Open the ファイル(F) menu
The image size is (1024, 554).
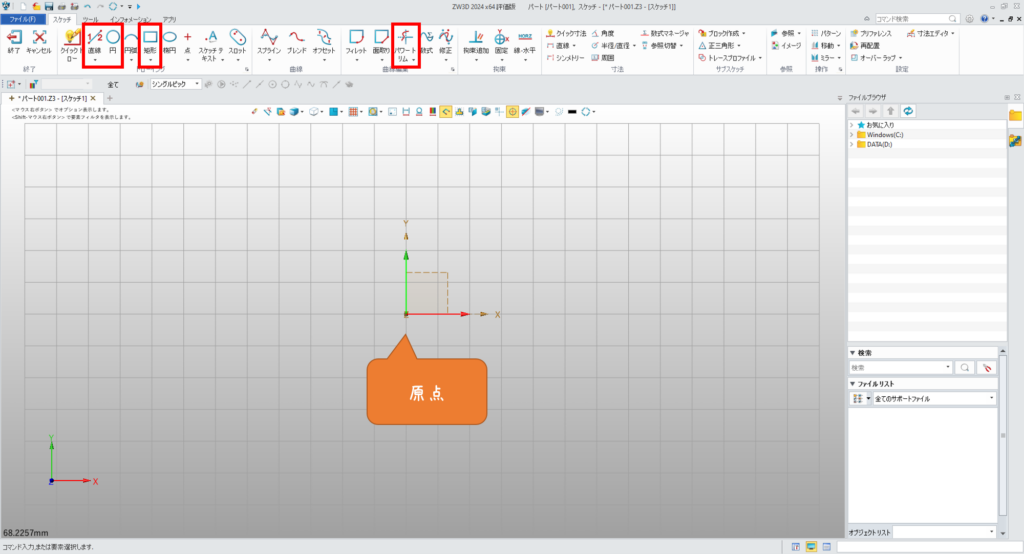click(x=22, y=19)
